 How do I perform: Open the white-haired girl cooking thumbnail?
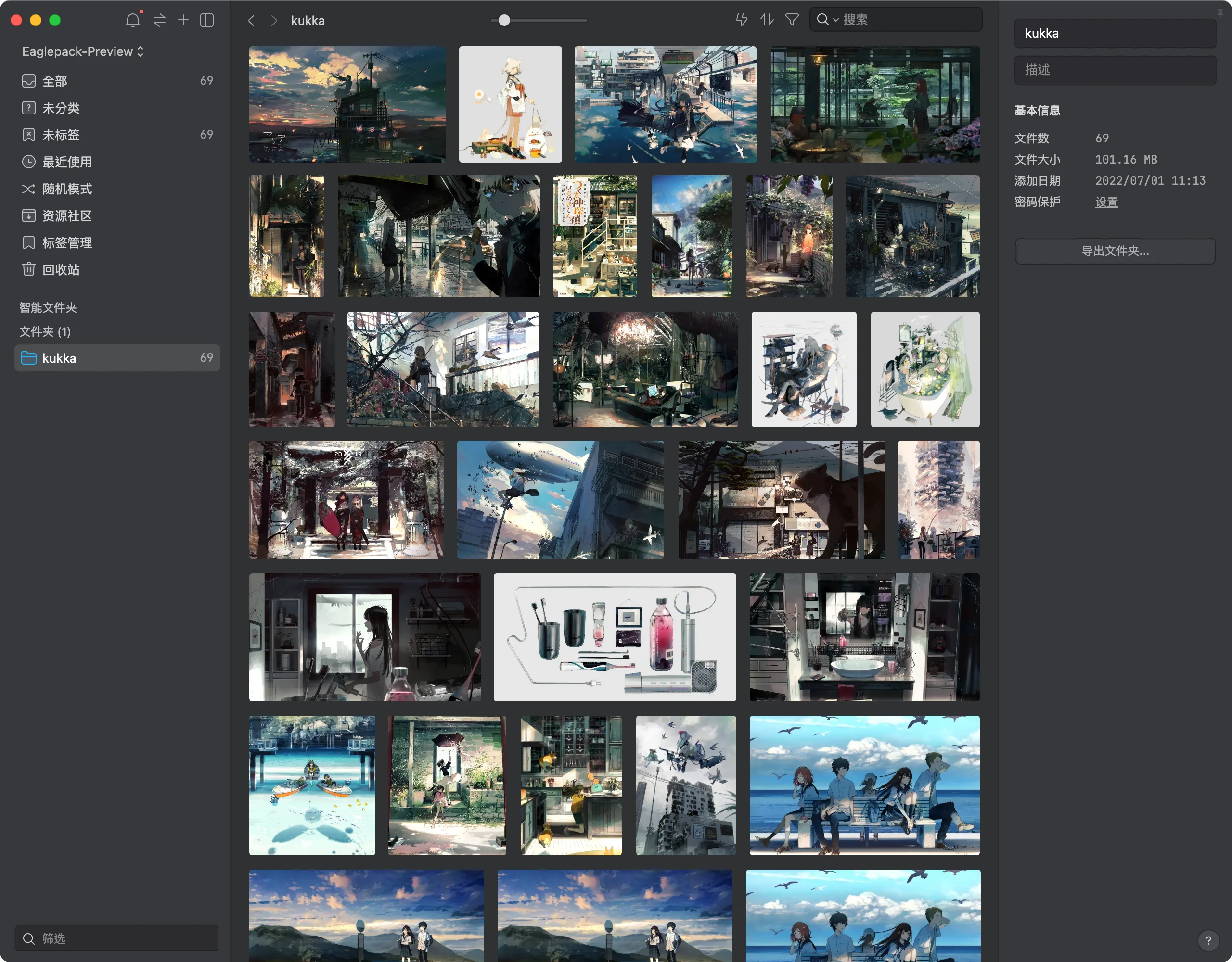point(510,104)
